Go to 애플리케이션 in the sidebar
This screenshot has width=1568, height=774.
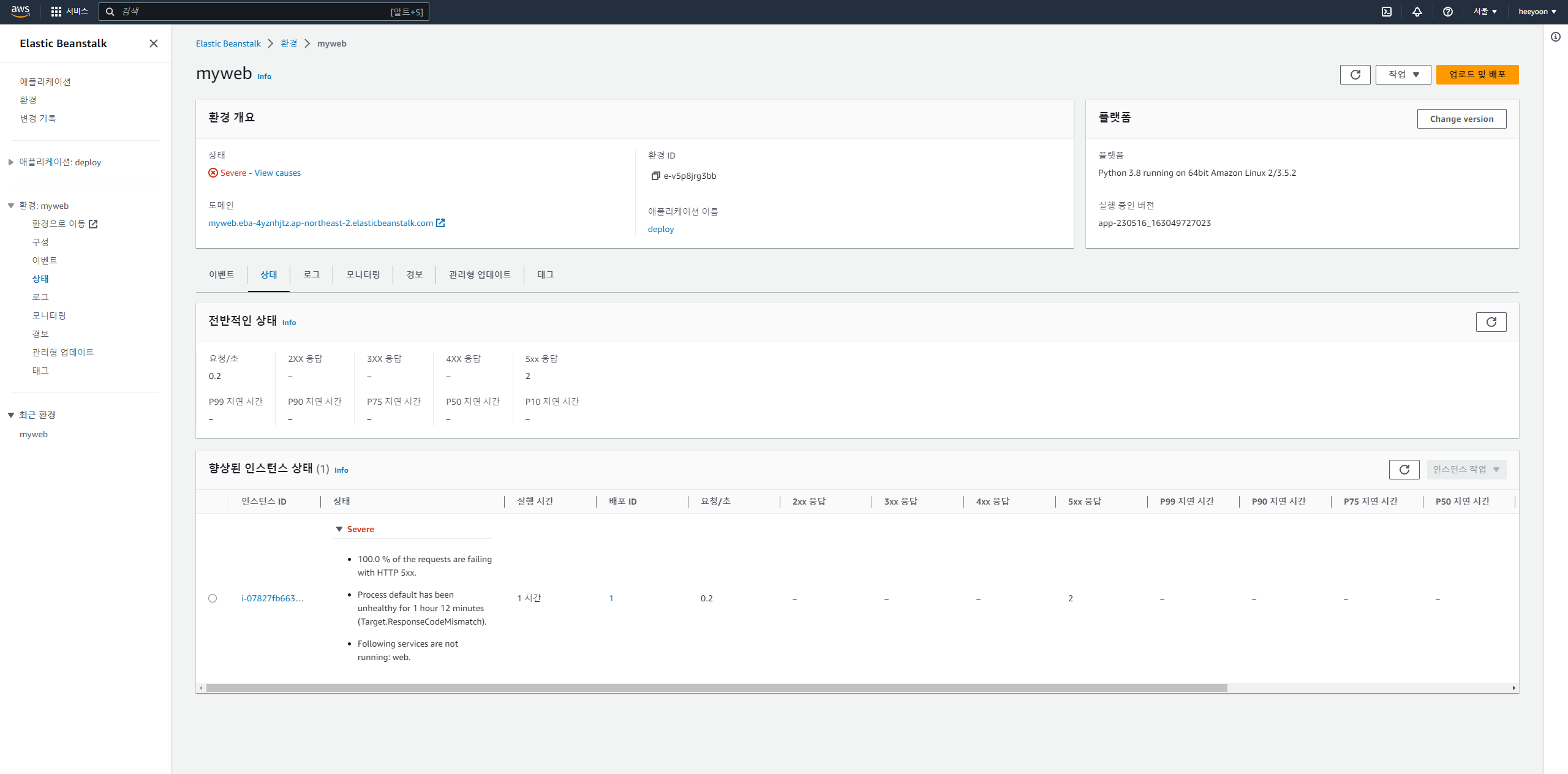(x=45, y=81)
